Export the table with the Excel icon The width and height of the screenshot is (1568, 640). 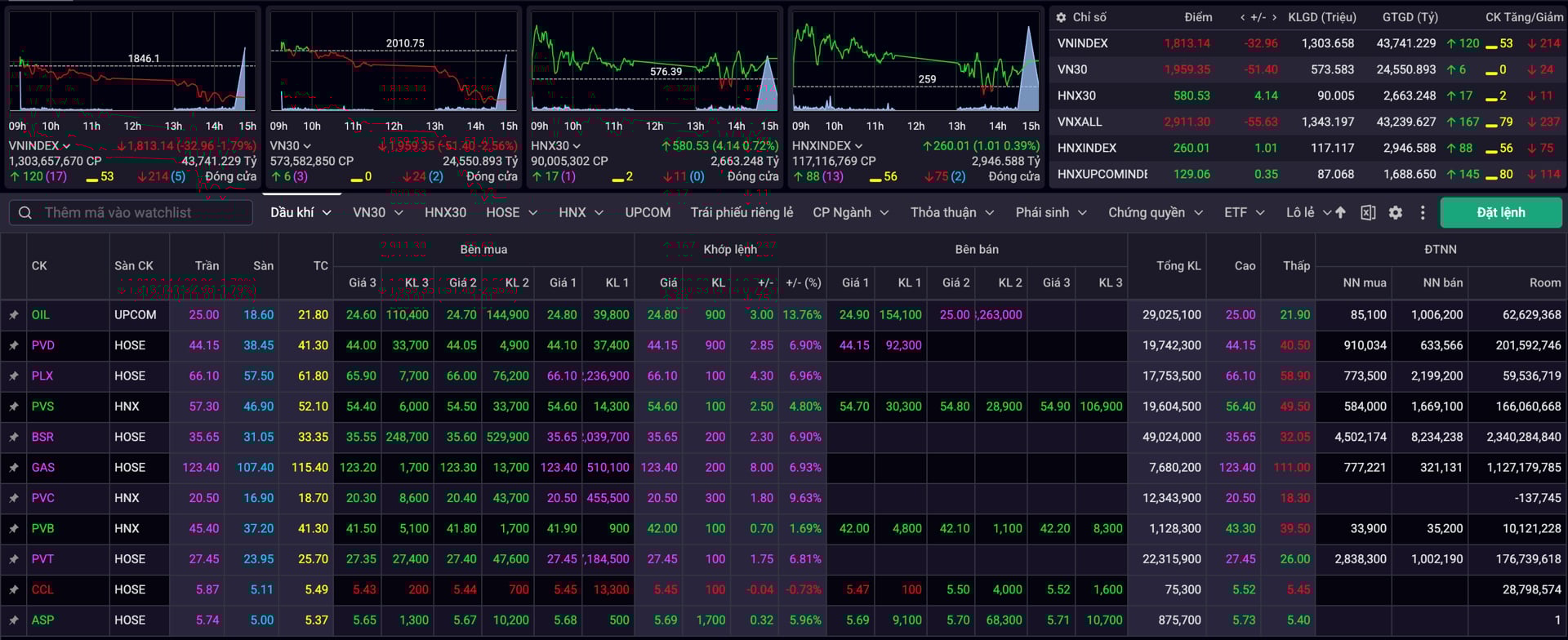[1368, 212]
